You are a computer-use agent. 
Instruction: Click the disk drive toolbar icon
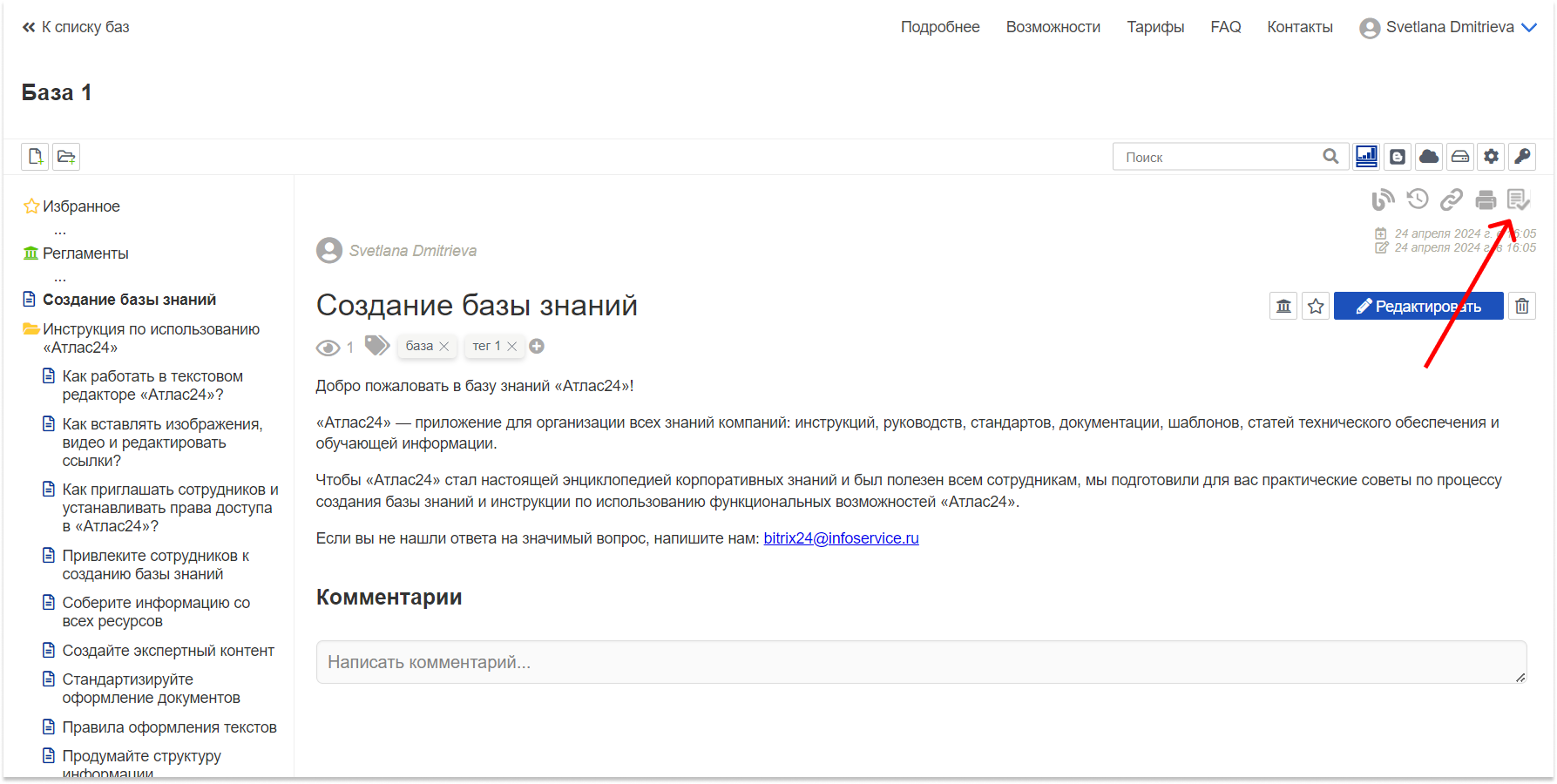point(1460,157)
